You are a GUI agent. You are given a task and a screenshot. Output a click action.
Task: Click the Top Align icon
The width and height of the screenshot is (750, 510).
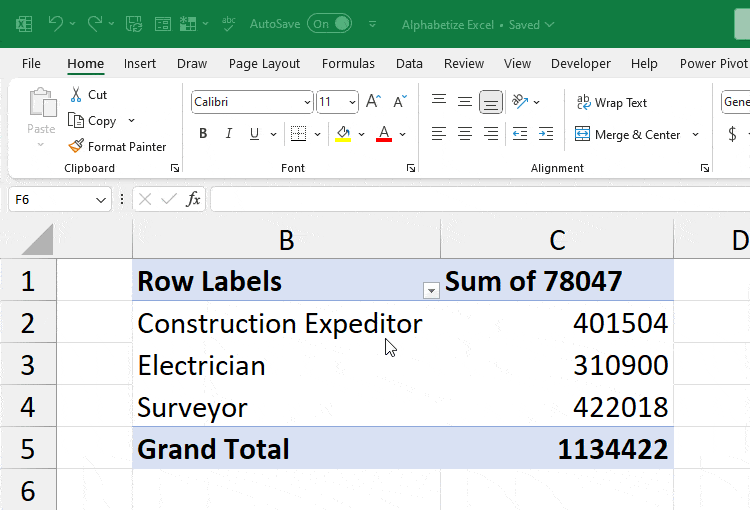(439, 101)
